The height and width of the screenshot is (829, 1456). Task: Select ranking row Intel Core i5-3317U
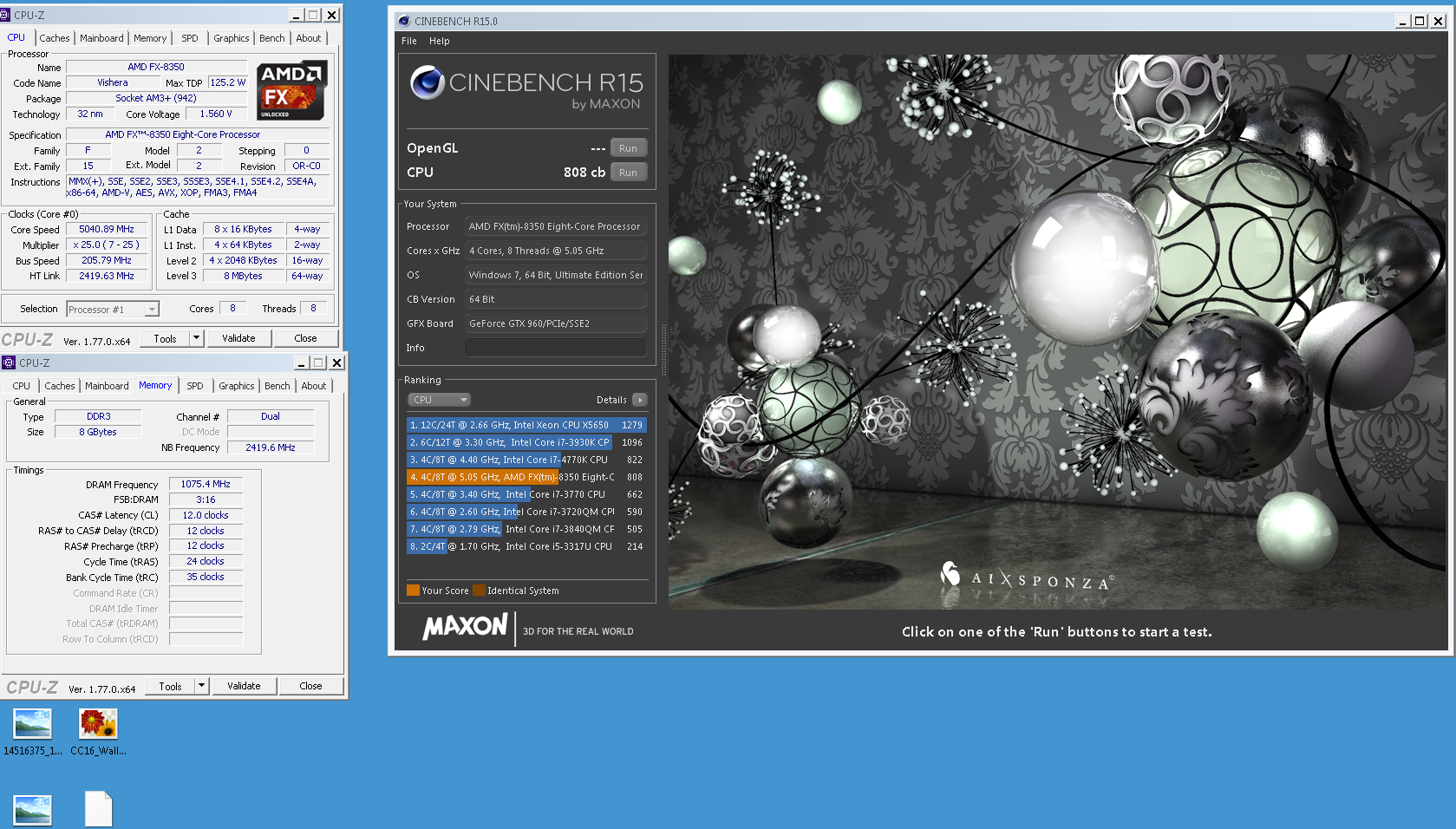click(x=526, y=546)
